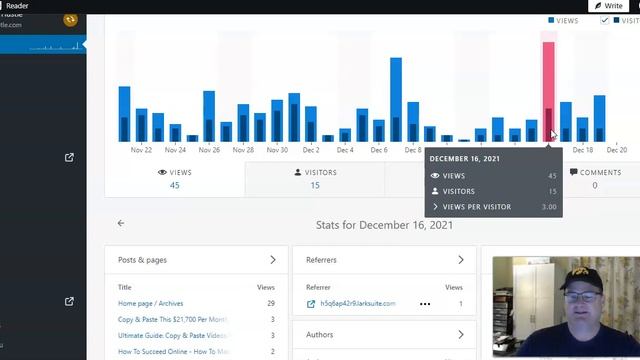Go back using the left arrow
Image resolution: width=640 pixels, height=360 pixels.
tap(121, 223)
